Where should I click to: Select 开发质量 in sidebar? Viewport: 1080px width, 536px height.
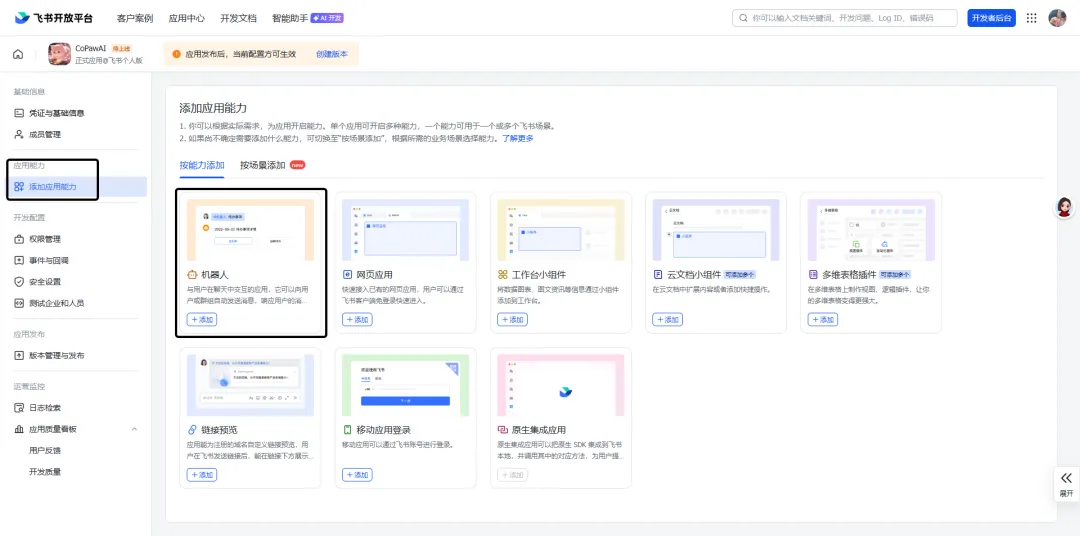tap(45, 472)
